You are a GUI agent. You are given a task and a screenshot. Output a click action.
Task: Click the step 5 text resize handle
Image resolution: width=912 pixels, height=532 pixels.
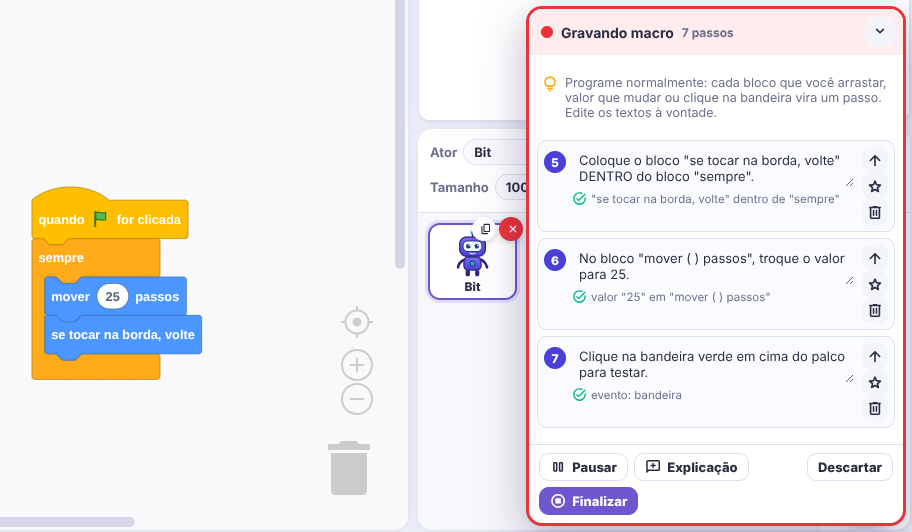coord(849,183)
